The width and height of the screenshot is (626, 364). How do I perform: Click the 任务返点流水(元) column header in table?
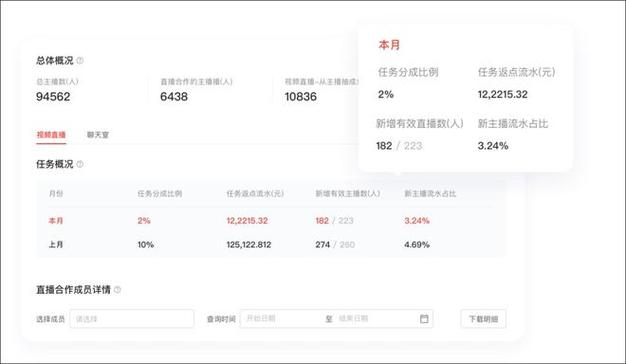pyautogui.click(x=255, y=194)
